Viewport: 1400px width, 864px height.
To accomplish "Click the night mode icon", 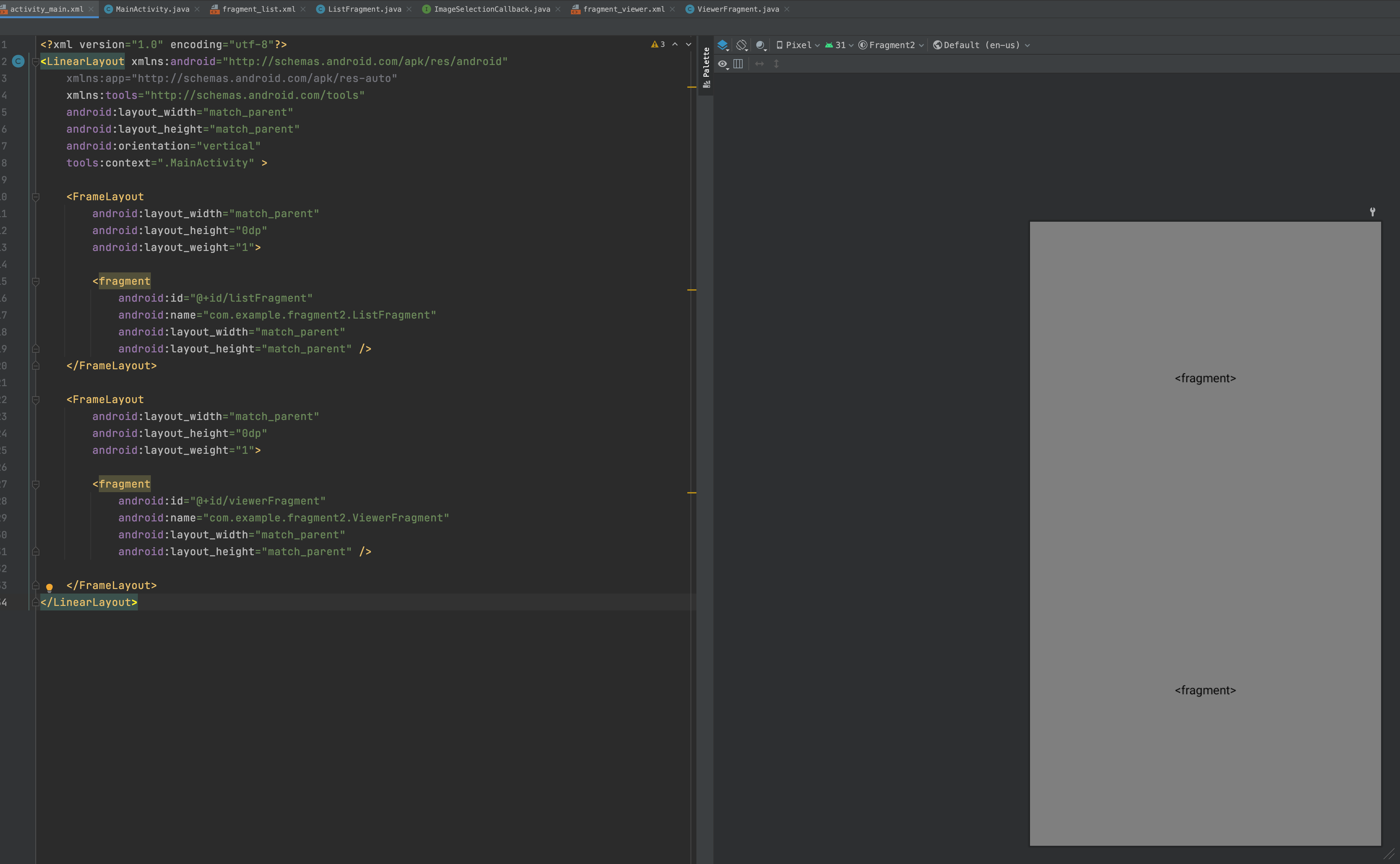I will [760, 45].
